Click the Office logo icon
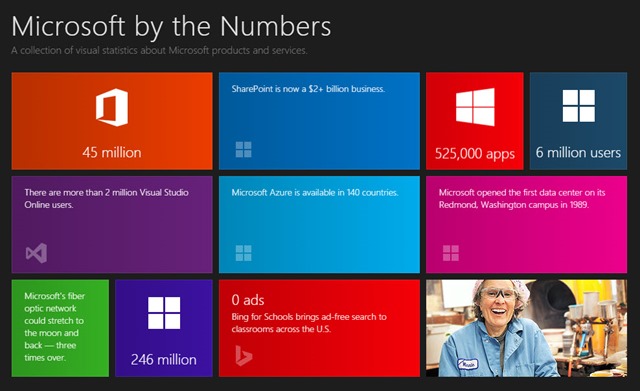The height and width of the screenshot is (391, 640). 112,107
